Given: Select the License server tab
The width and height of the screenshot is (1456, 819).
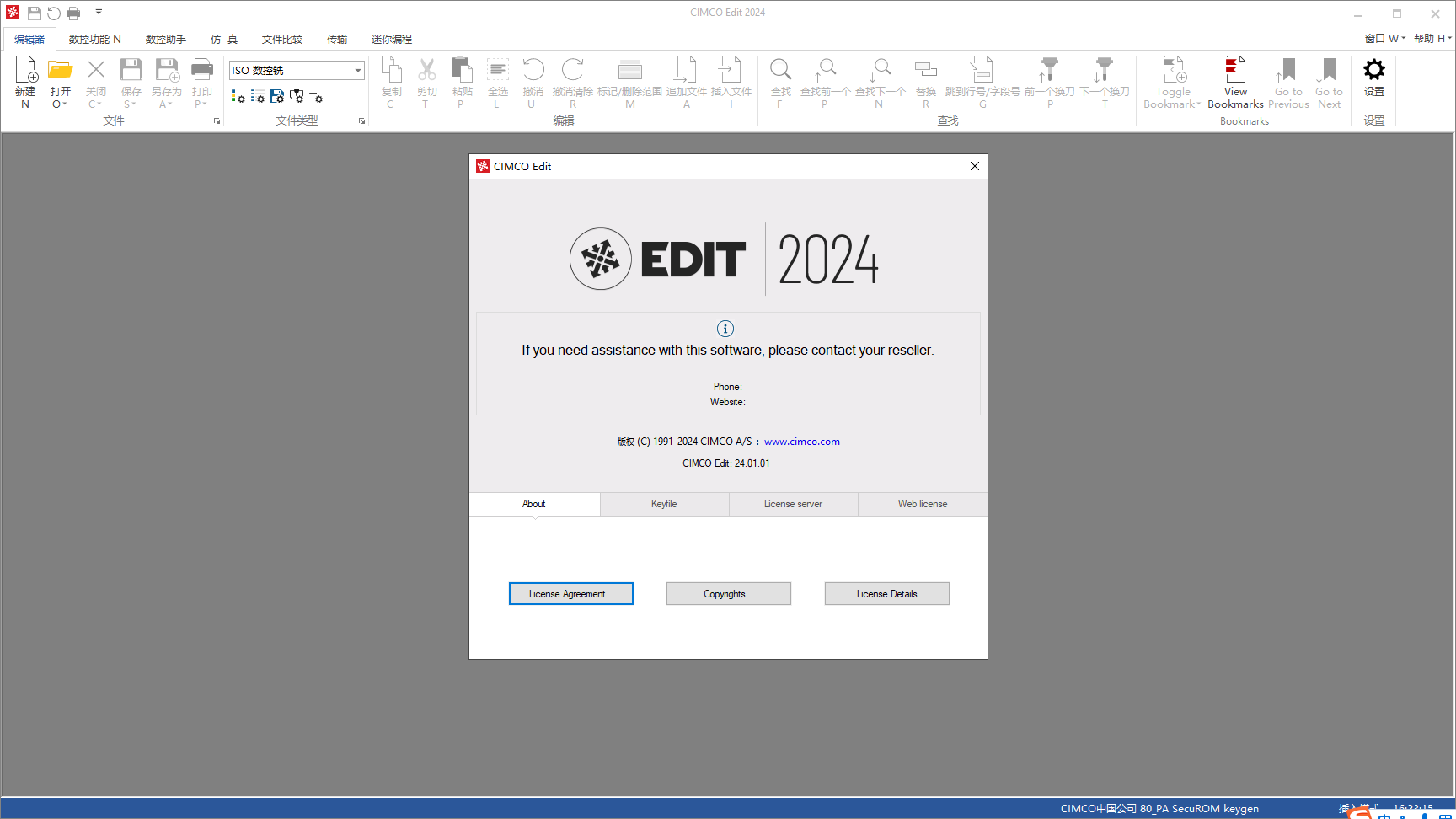Looking at the screenshot, I should 793,504.
